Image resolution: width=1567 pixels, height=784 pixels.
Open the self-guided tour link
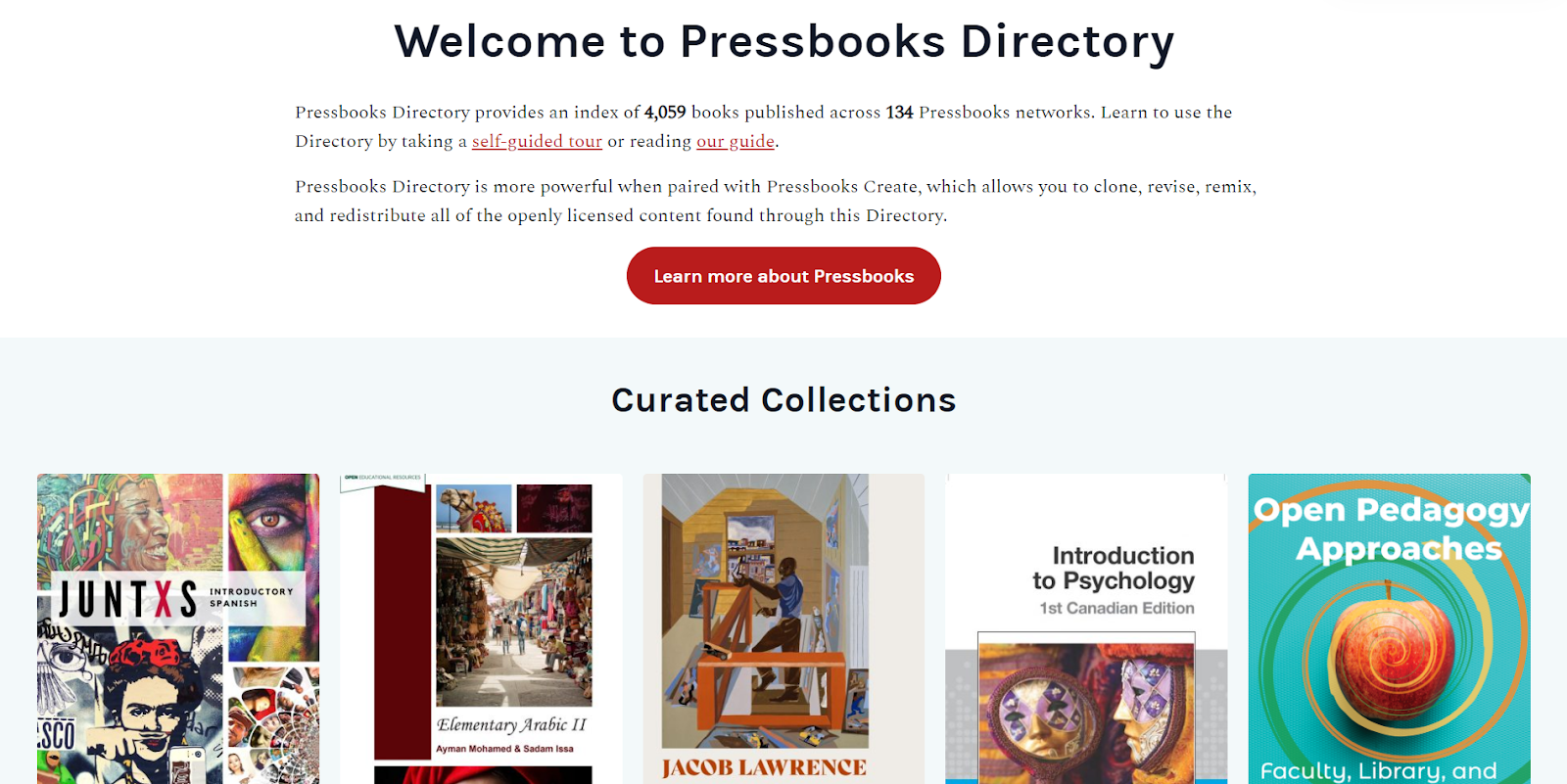[x=537, y=141]
